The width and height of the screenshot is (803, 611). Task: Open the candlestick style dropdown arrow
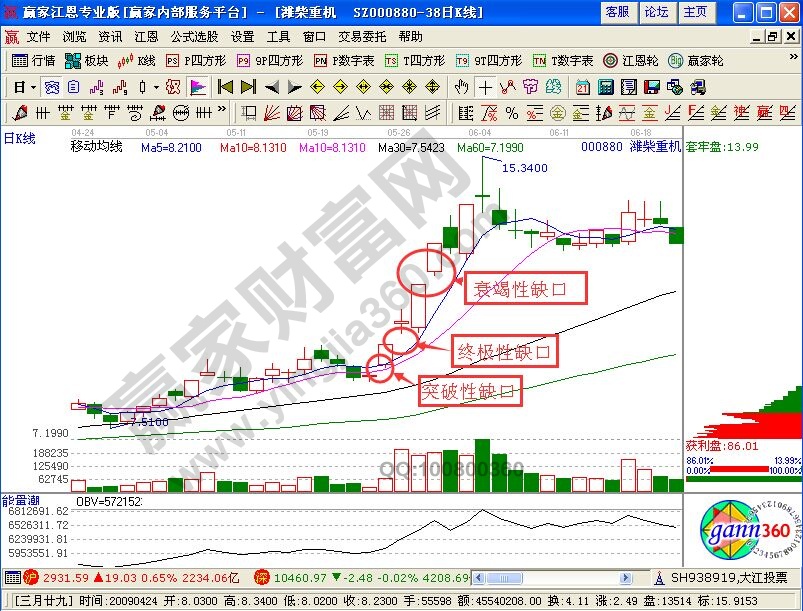(x=157, y=86)
